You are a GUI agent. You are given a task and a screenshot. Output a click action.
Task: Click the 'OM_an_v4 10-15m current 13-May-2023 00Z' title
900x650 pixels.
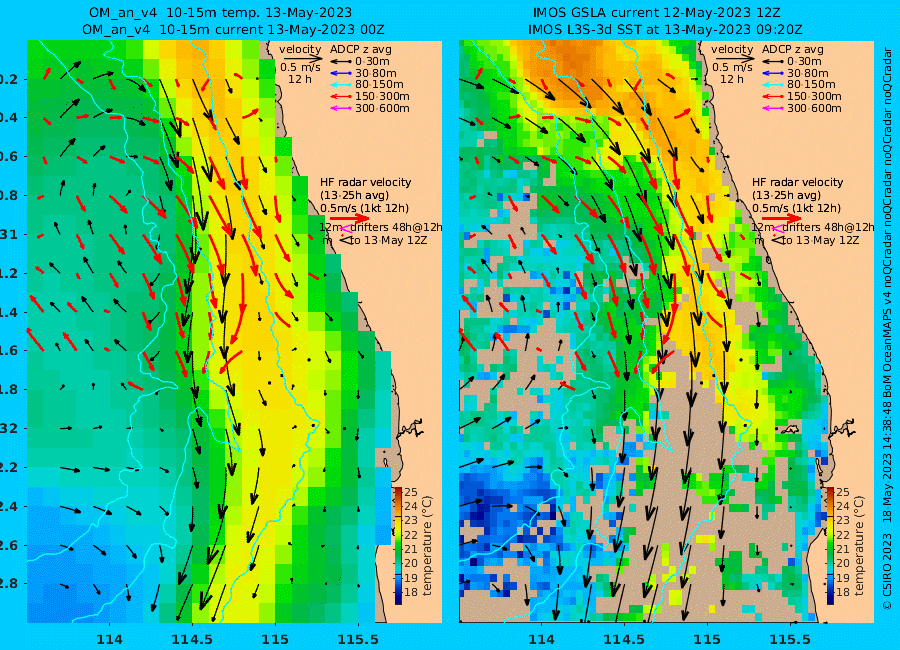233,29
